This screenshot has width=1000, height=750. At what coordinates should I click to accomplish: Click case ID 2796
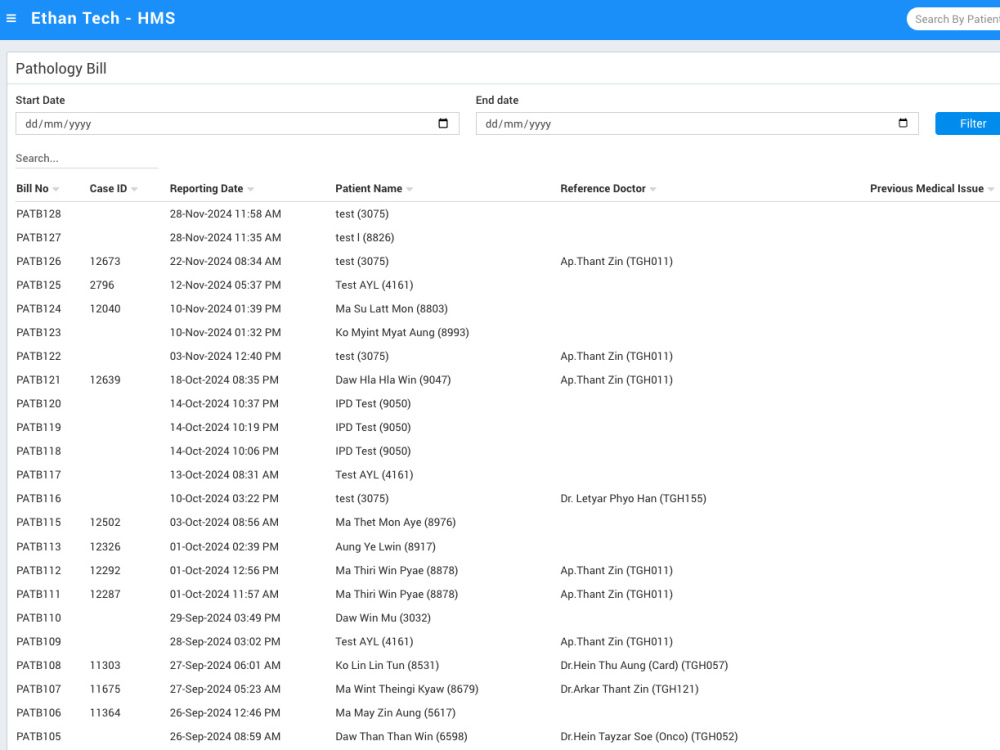pos(102,285)
